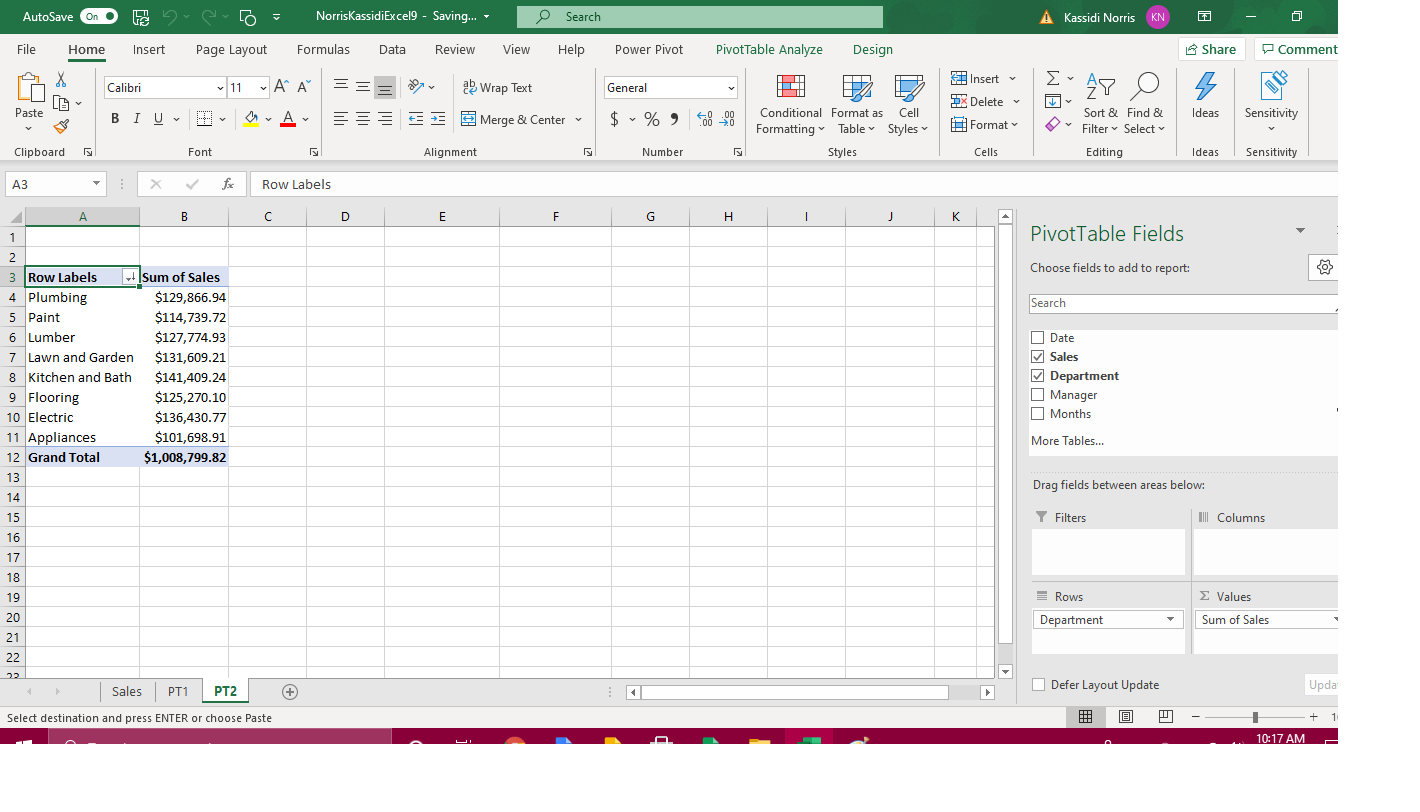
Task: Open PivotTable Fields gear tools
Action: (x=1325, y=268)
